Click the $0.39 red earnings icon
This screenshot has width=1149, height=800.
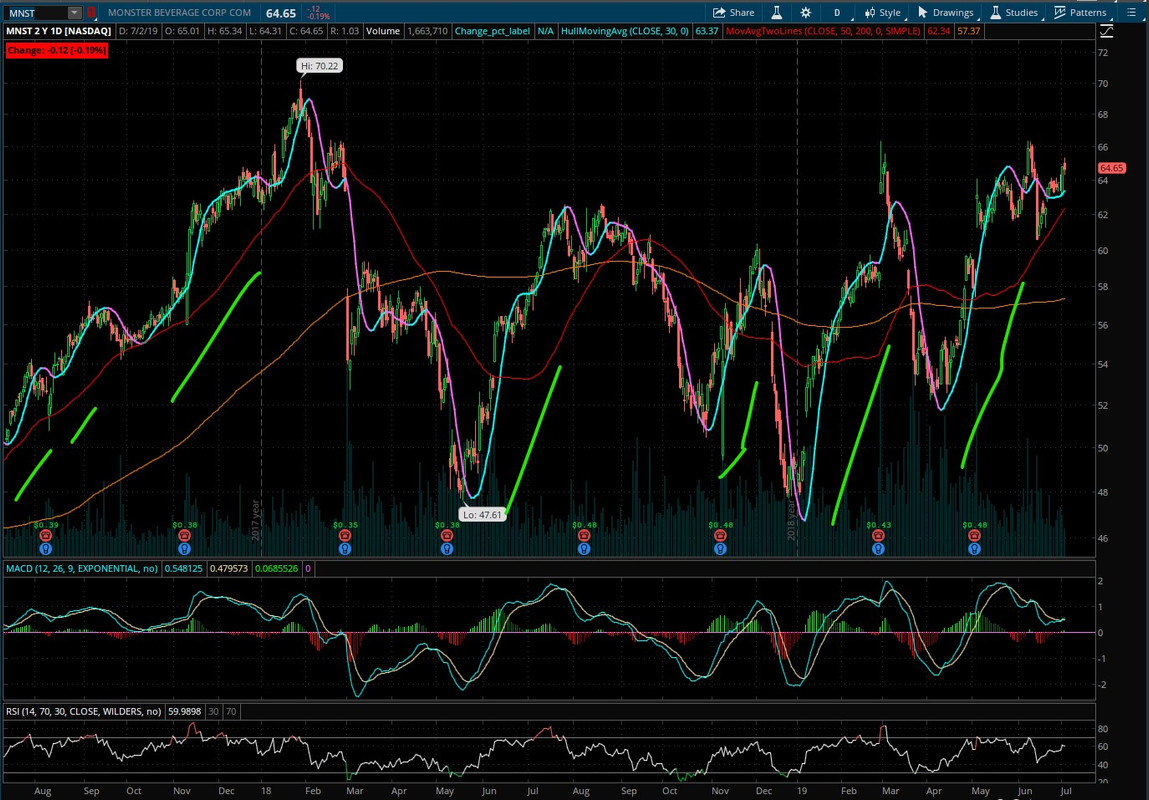tap(45, 536)
